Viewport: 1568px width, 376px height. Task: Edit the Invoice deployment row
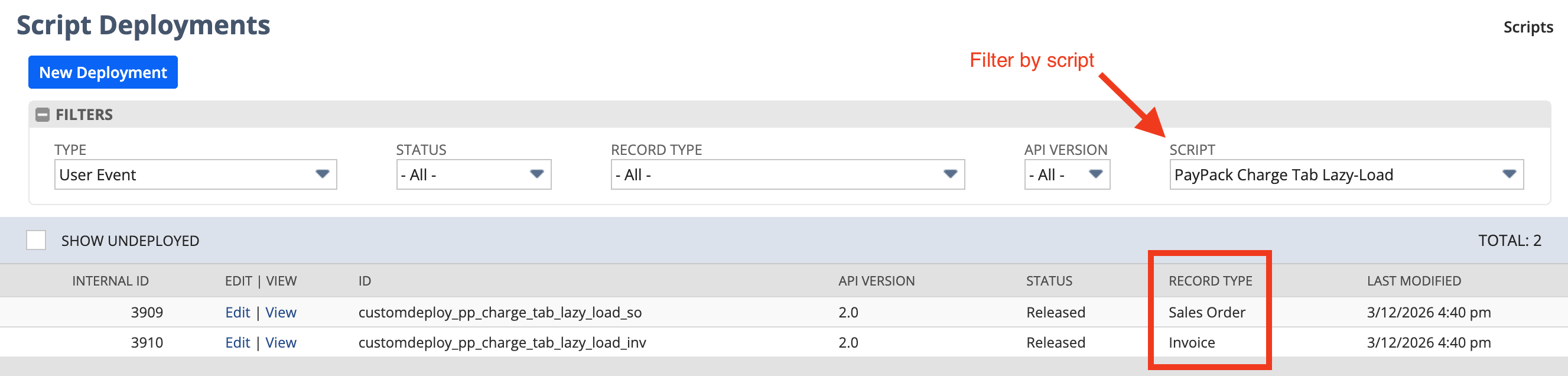[238, 342]
